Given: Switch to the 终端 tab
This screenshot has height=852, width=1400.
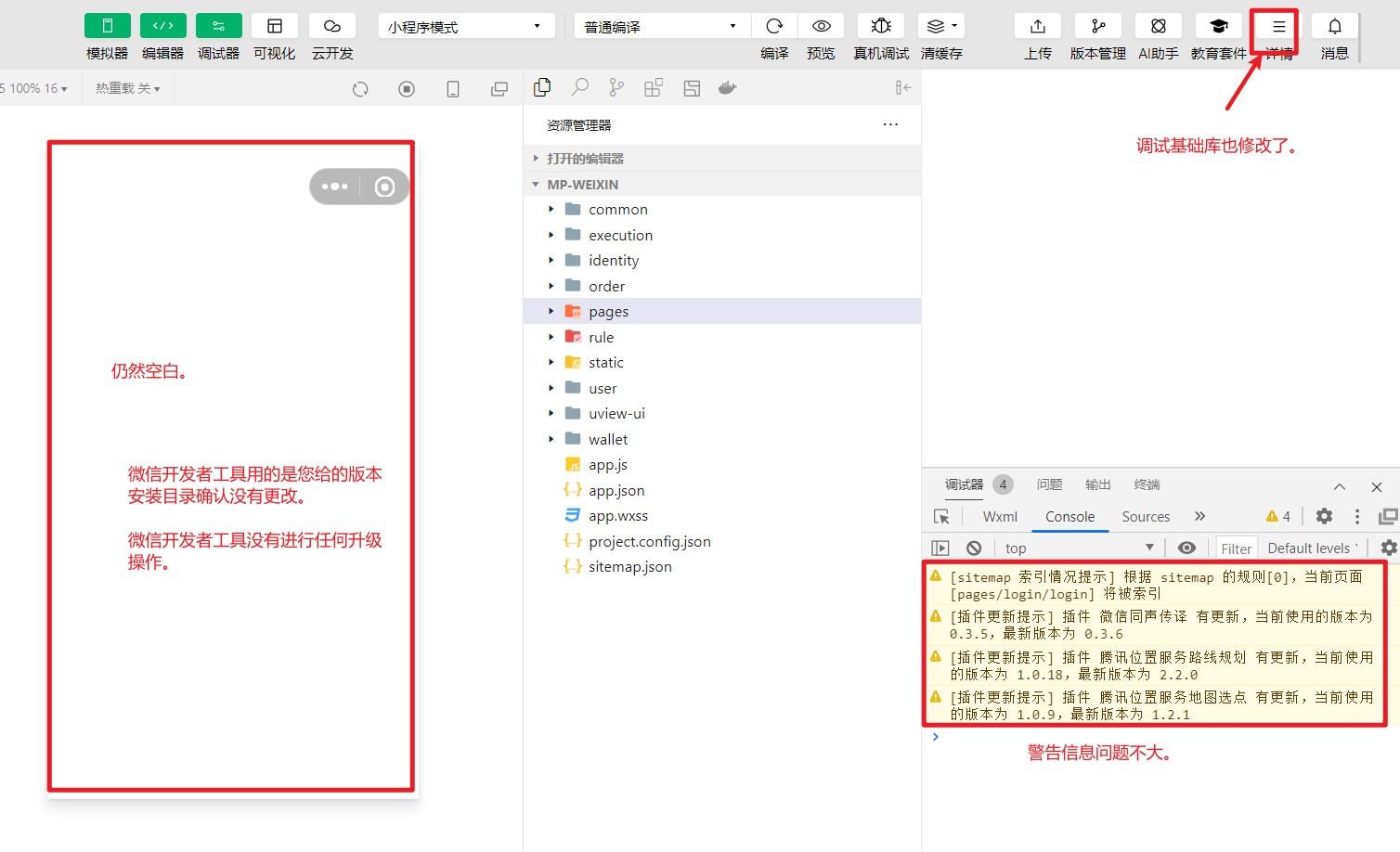Looking at the screenshot, I should (x=1147, y=484).
